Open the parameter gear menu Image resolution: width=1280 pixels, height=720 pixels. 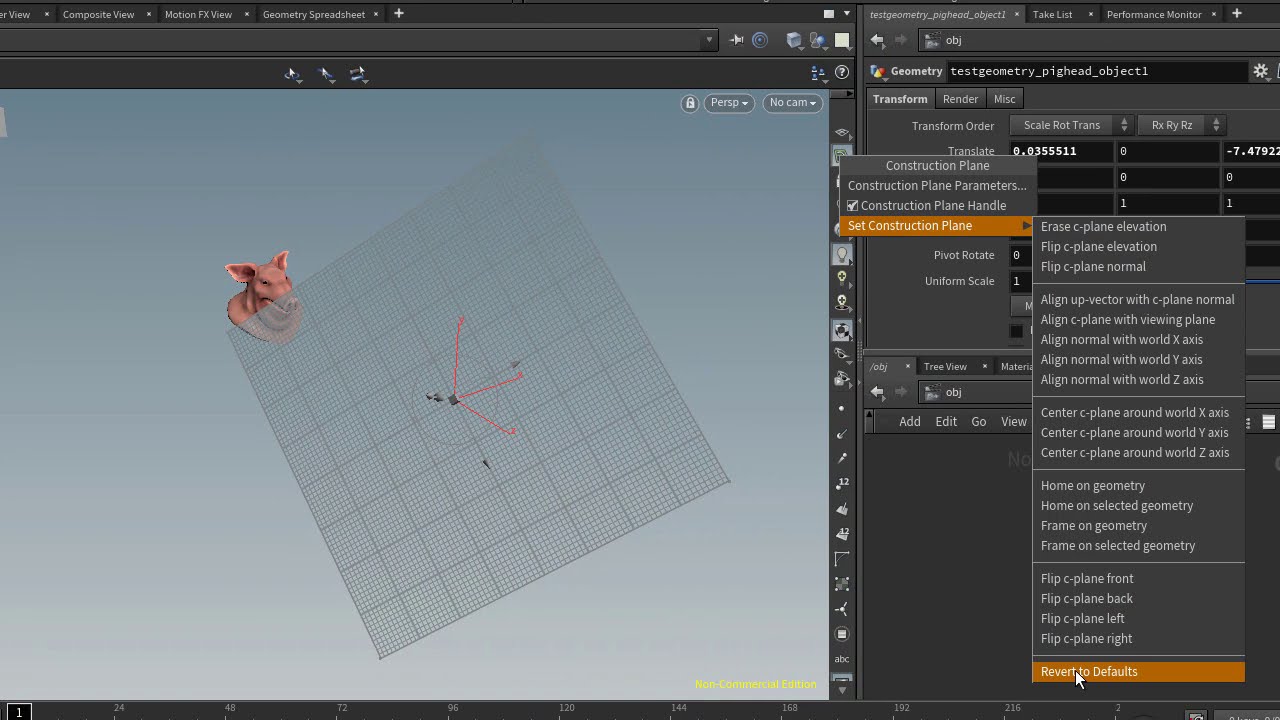(x=1260, y=71)
